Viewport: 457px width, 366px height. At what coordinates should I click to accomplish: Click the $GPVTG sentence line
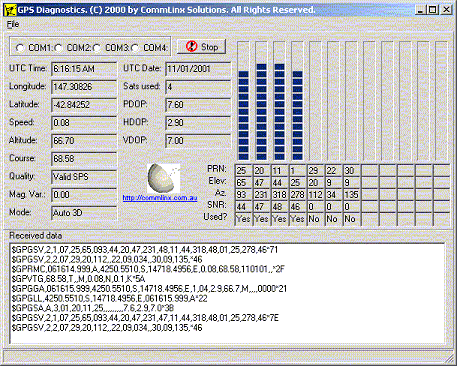(78, 279)
